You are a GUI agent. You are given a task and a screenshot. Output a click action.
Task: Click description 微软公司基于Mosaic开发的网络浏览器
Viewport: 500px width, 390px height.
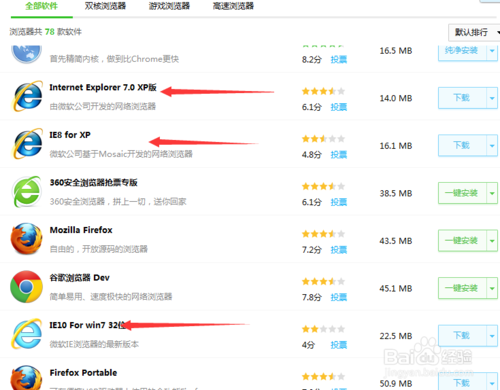click(x=121, y=154)
